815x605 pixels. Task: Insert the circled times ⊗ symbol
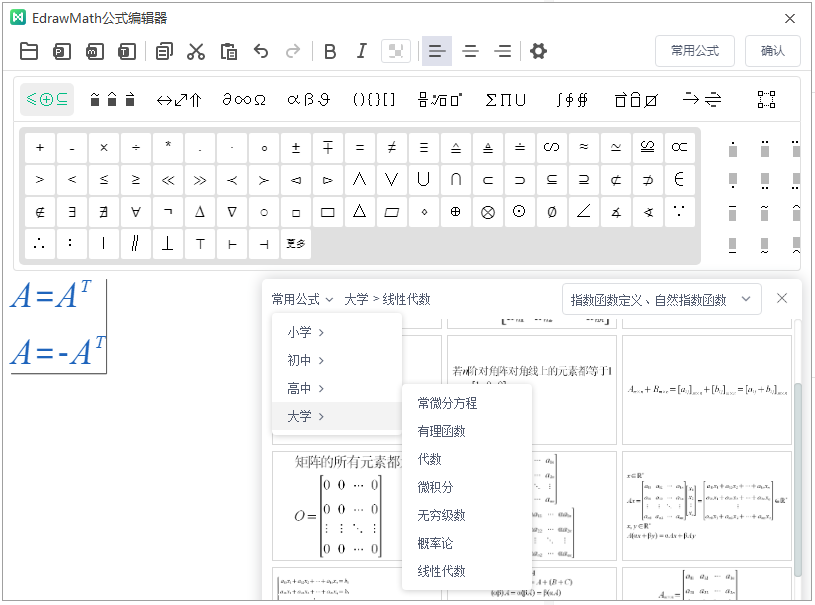[x=488, y=212]
